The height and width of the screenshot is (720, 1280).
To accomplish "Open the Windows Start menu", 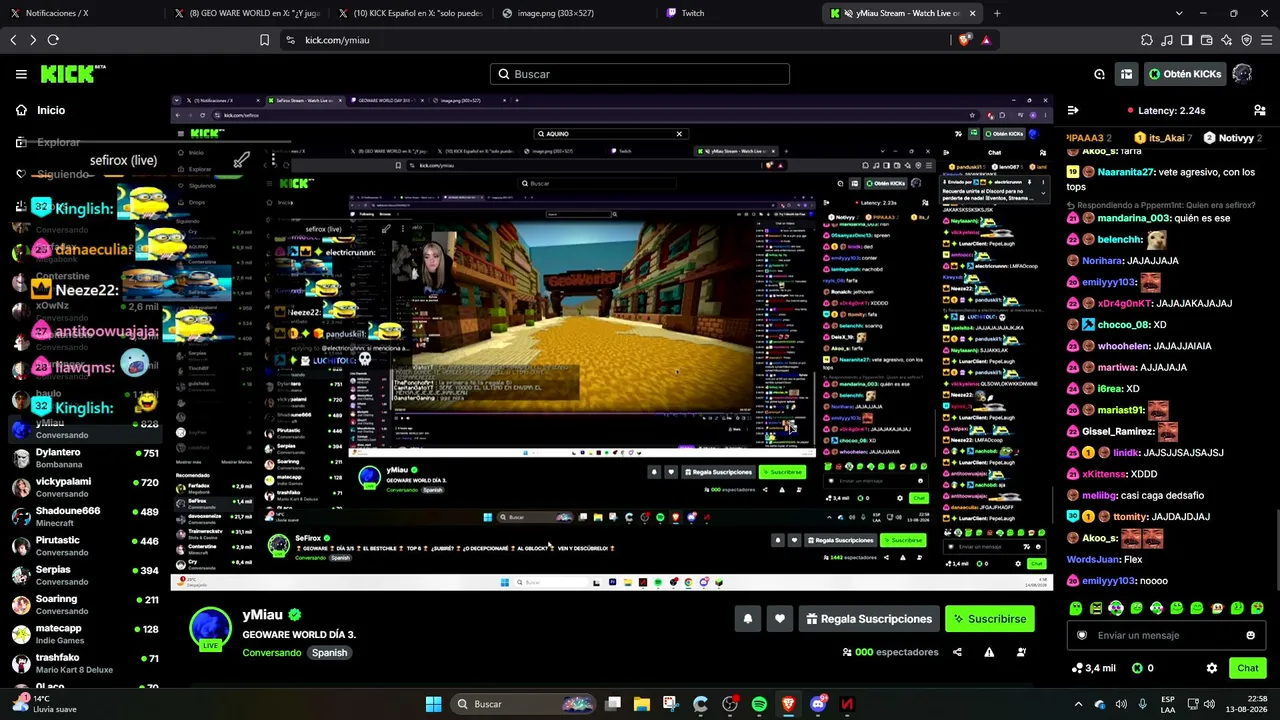I will point(433,704).
